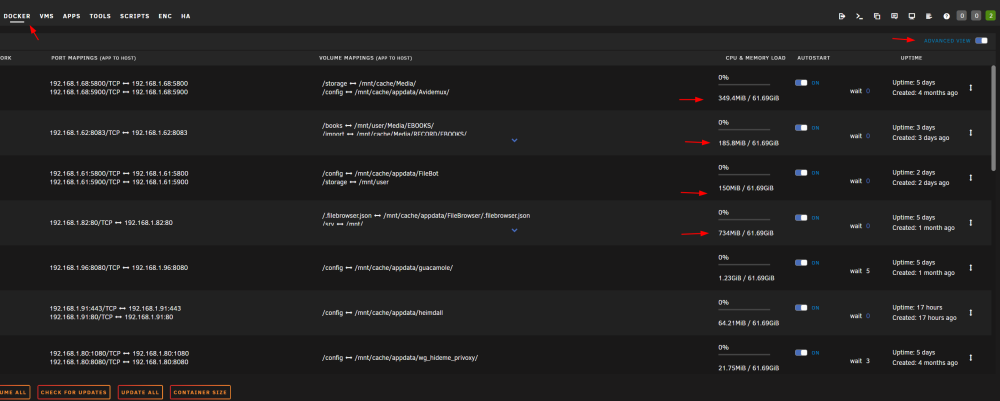Click the monitor system info icon
This screenshot has height=401, width=1000.
(911, 16)
